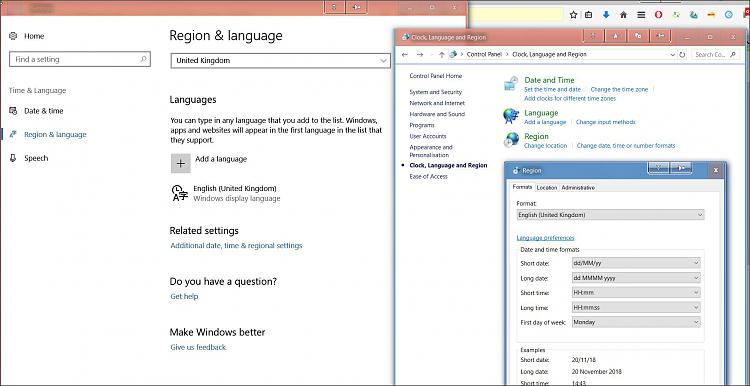Switch to the Formats tab in Region dialog

[x=522, y=187]
